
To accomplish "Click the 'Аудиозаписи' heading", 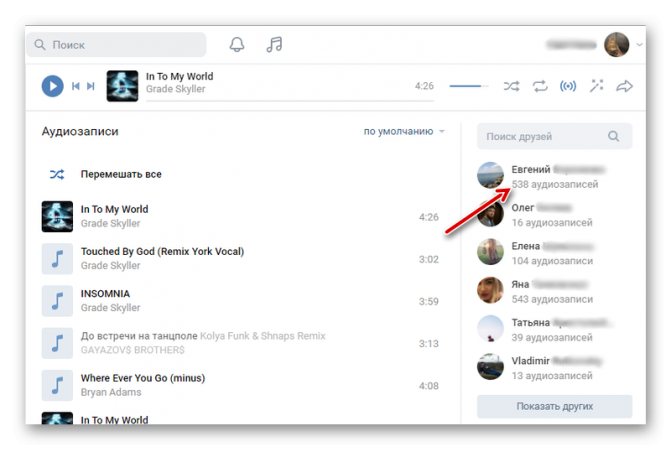I will tap(80, 131).
